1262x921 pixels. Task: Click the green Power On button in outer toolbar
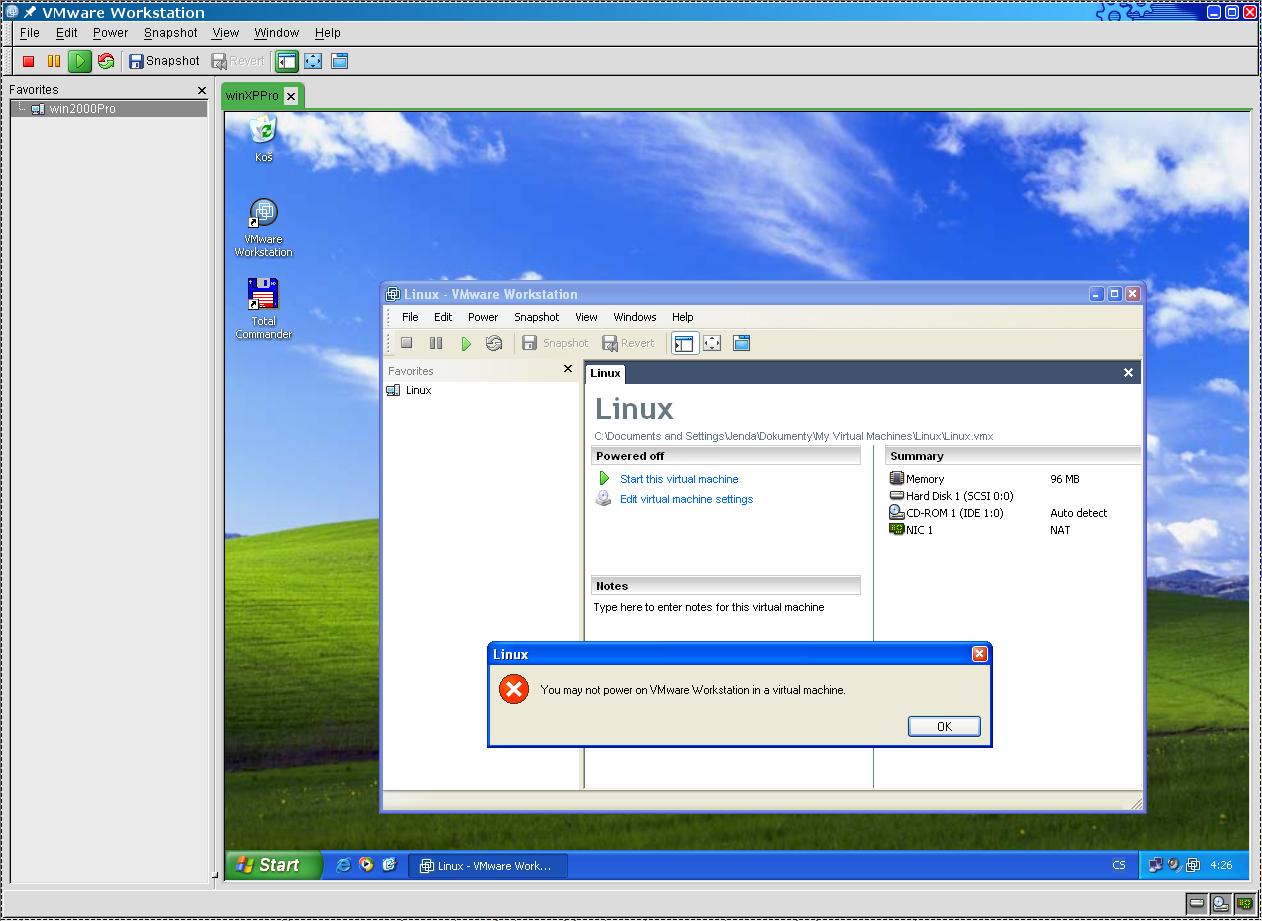[80, 62]
